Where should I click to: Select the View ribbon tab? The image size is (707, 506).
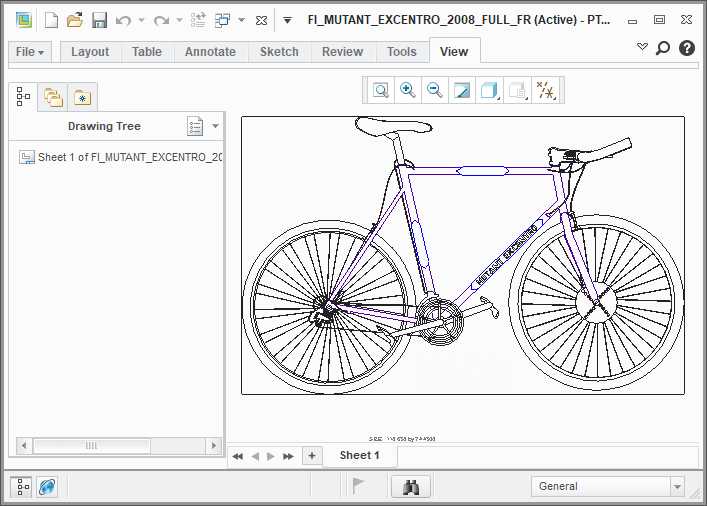click(454, 51)
